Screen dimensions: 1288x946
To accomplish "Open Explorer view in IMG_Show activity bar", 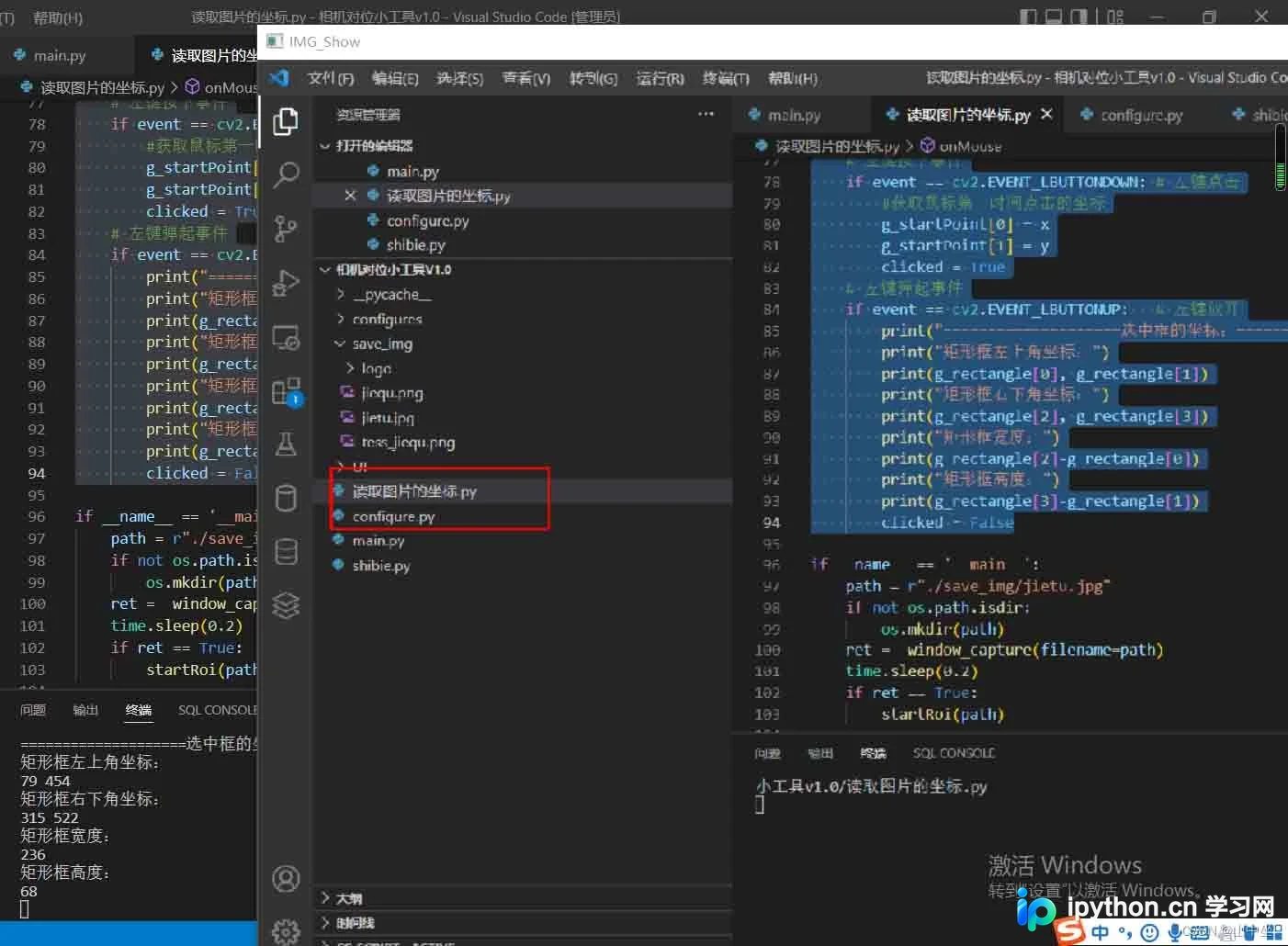I will pyautogui.click(x=286, y=120).
